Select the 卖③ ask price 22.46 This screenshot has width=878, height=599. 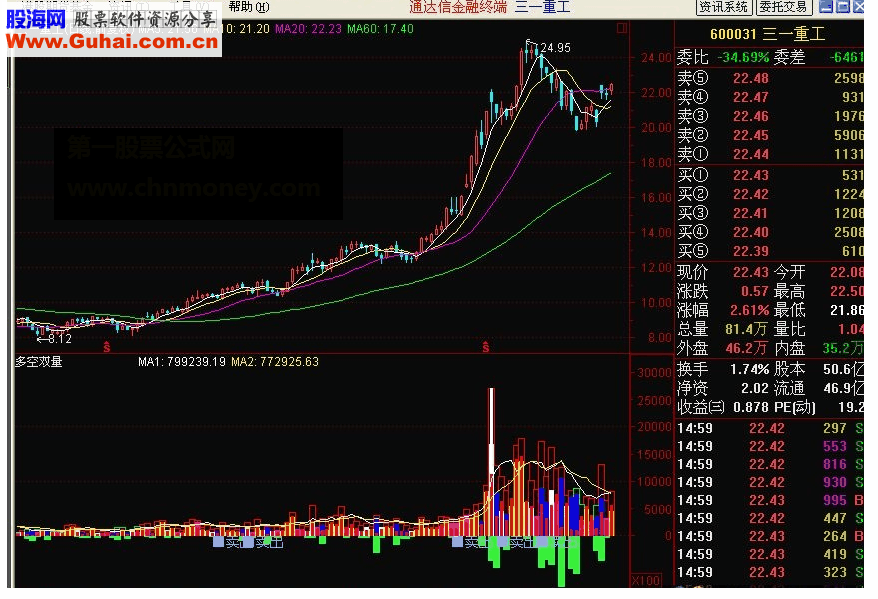click(x=751, y=116)
